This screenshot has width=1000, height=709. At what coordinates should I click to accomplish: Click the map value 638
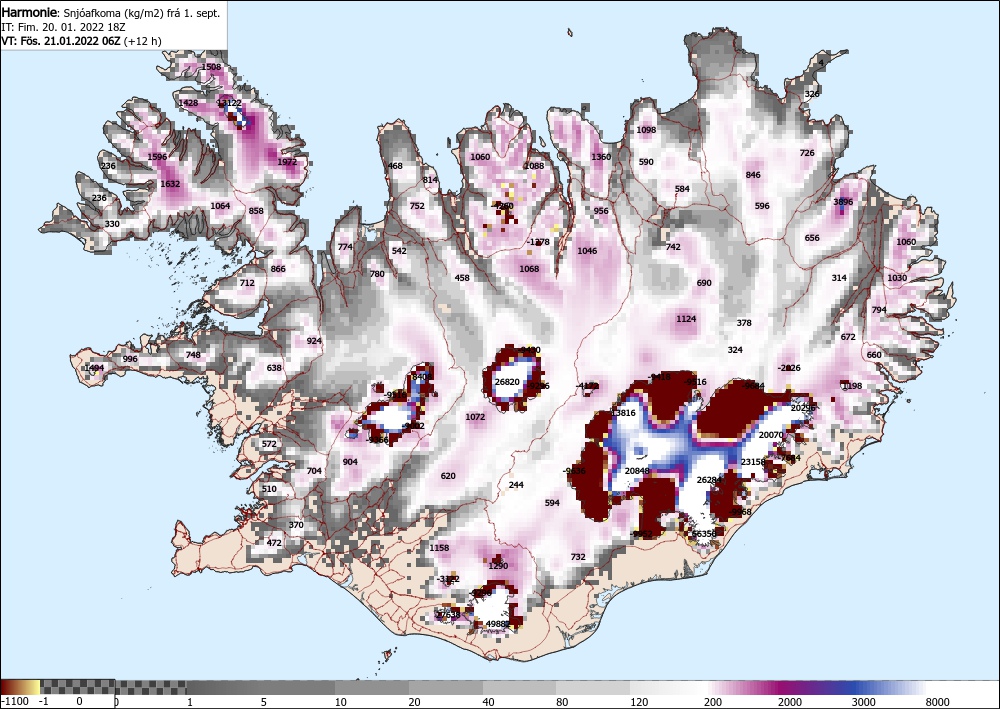(274, 368)
